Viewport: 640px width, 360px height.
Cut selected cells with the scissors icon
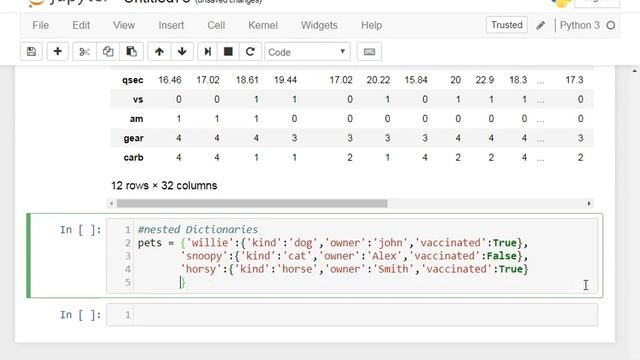point(84,52)
